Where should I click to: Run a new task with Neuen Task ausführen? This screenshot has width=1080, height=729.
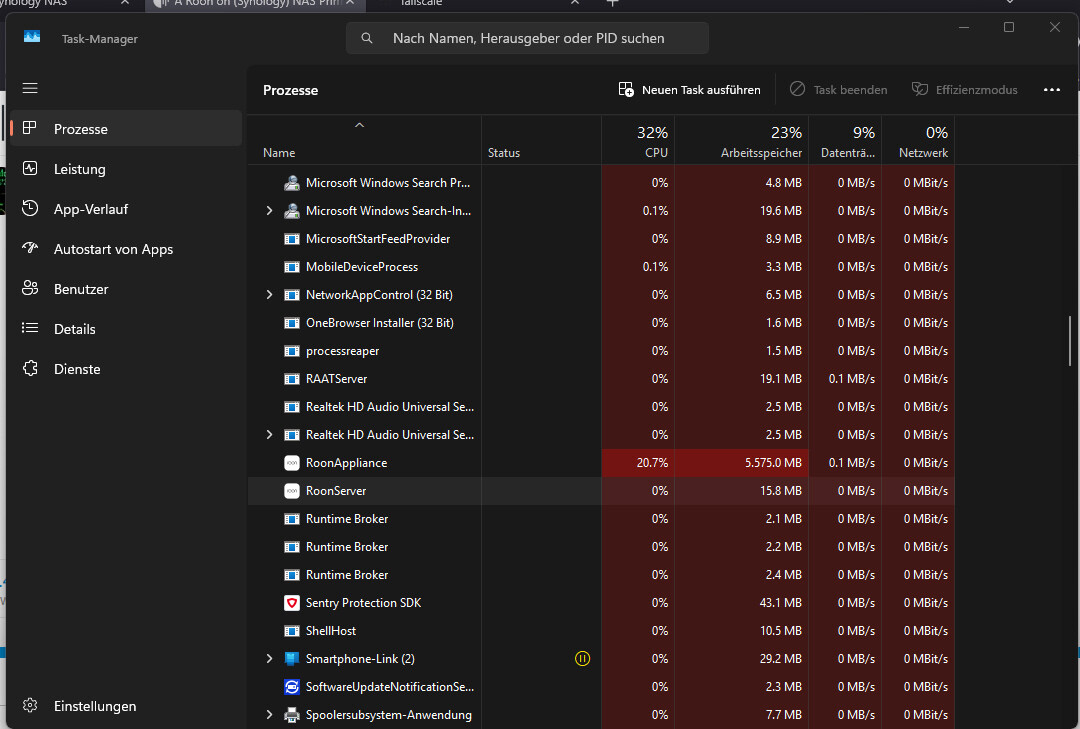pyautogui.click(x=689, y=90)
